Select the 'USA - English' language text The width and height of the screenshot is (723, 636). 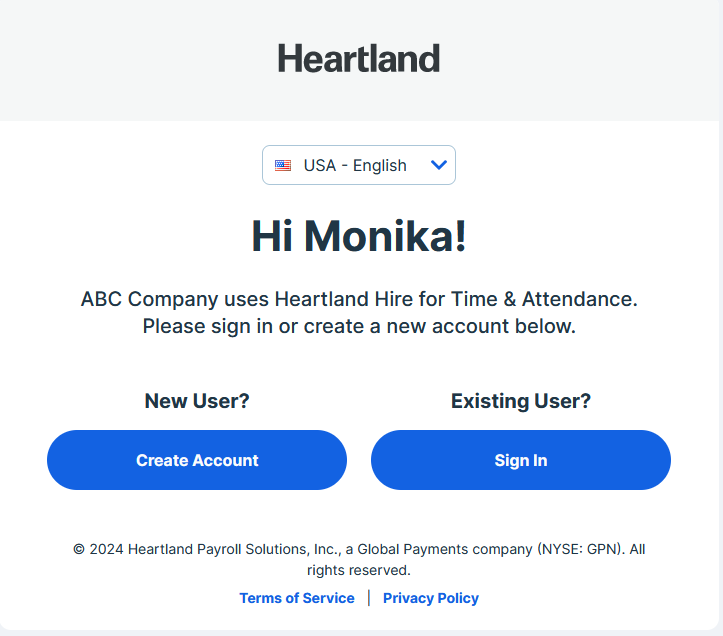point(355,165)
